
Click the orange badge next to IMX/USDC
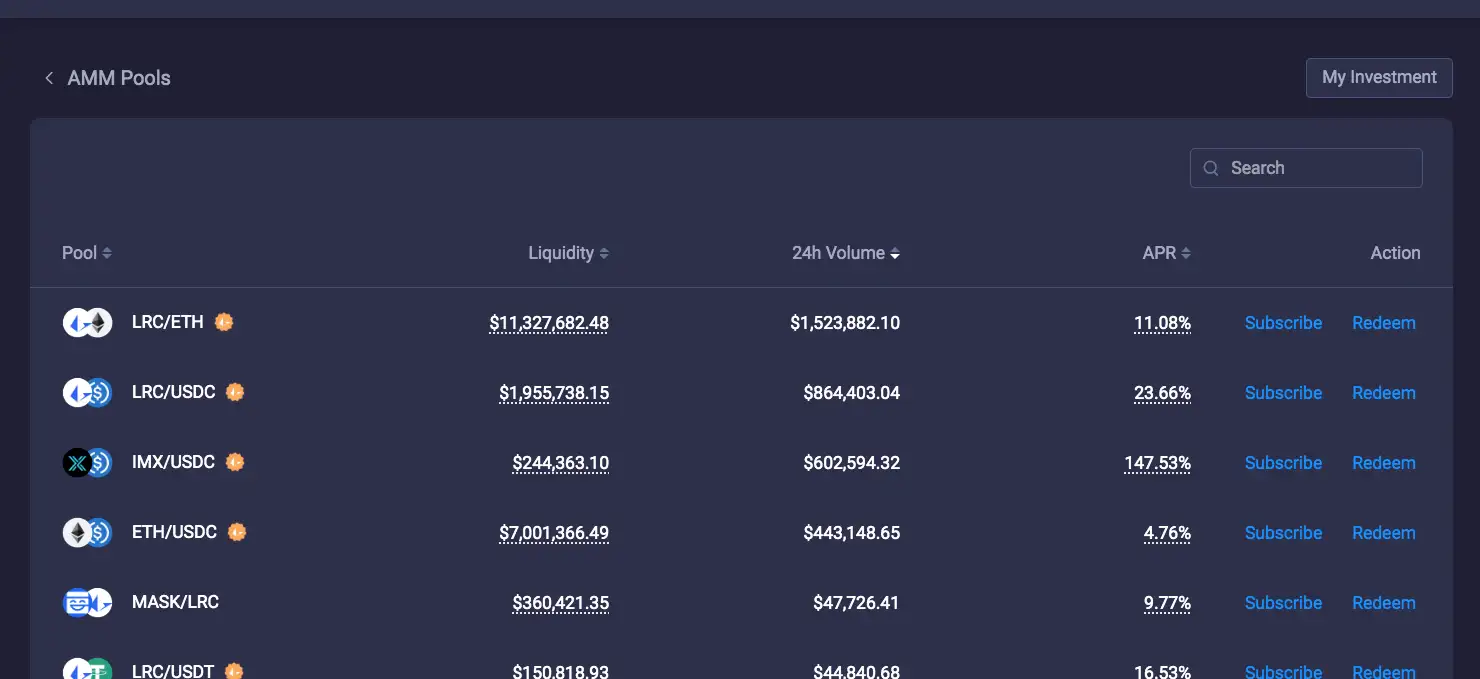point(235,462)
